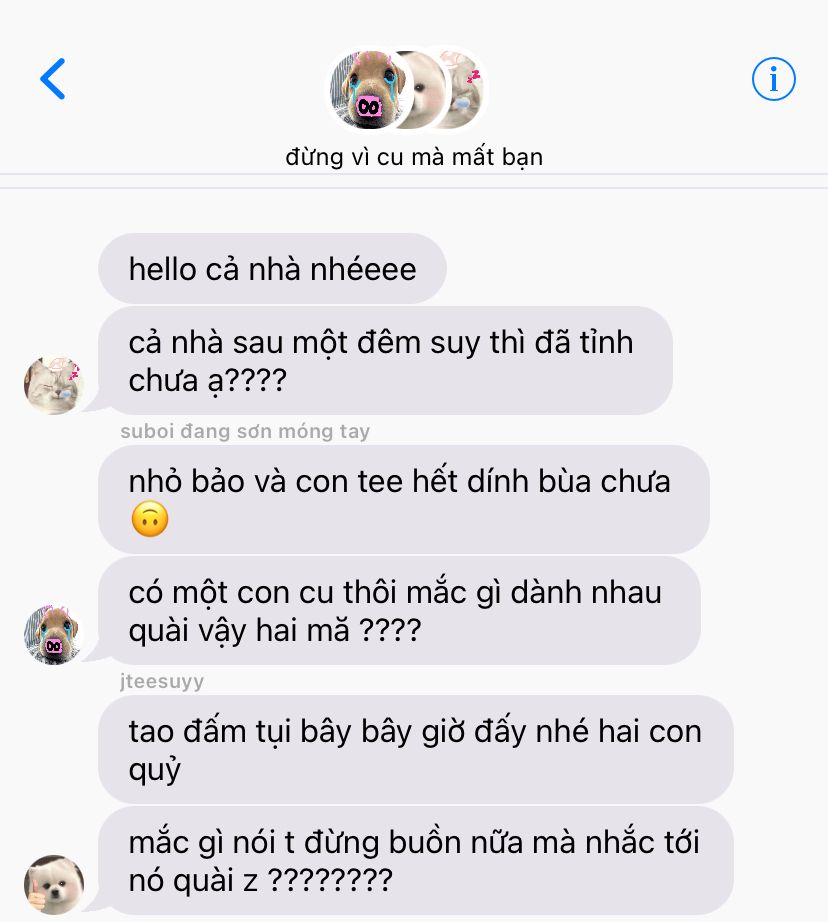828x922 pixels.
Task: Open the sleeping cat avatar in header
Action: coord(465,90)
